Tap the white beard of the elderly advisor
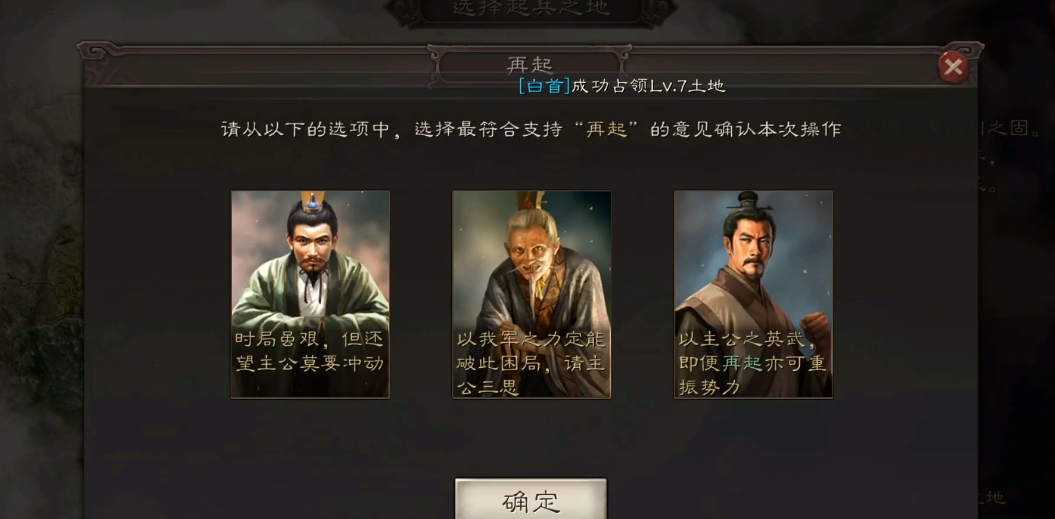 point(537,285)
